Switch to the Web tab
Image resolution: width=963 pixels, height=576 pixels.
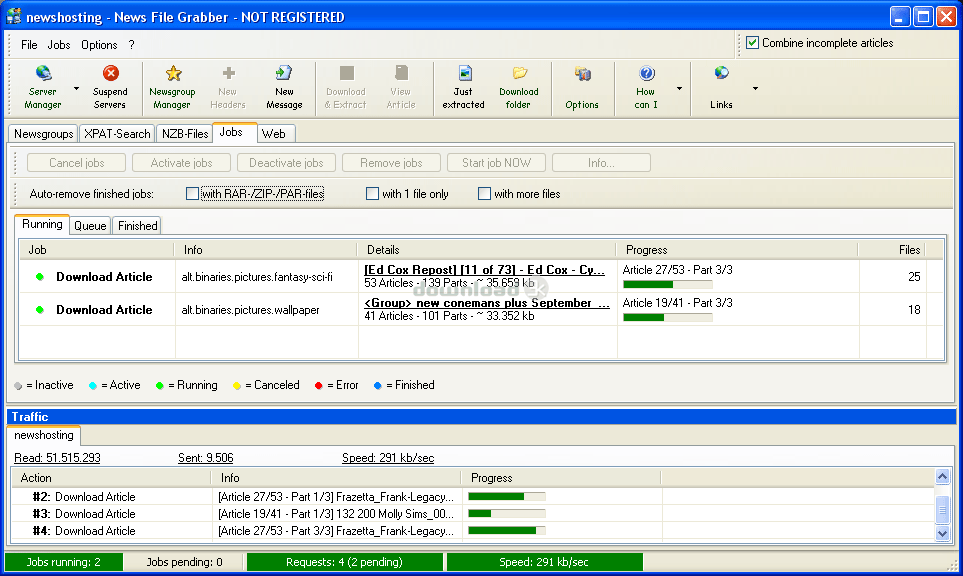coord(274,134)
